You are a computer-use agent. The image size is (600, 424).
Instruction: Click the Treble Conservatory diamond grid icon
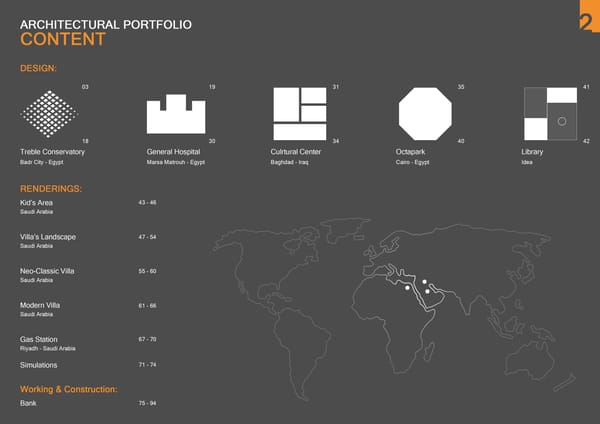[x=50, y=113]
